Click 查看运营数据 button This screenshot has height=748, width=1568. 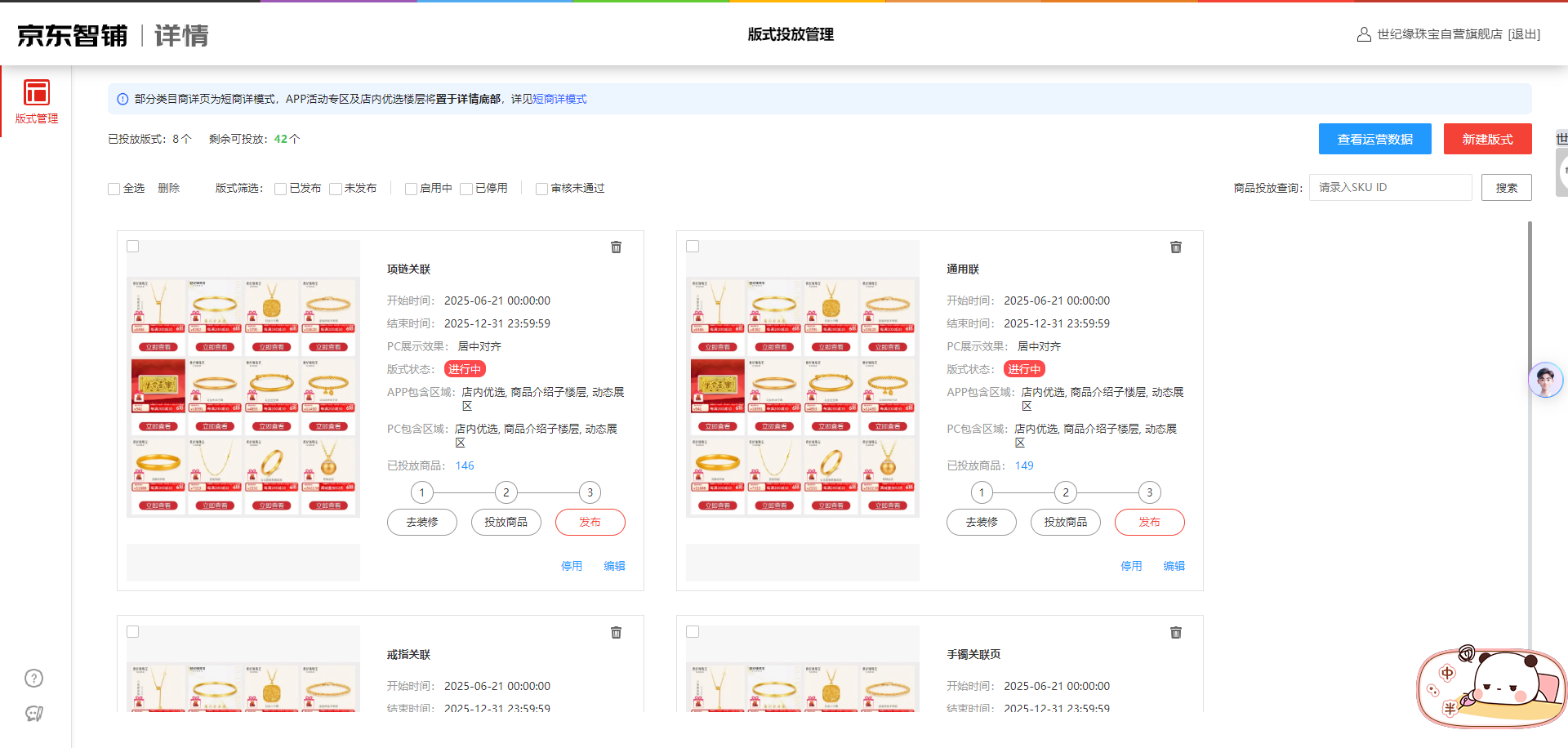(1374, 139)
